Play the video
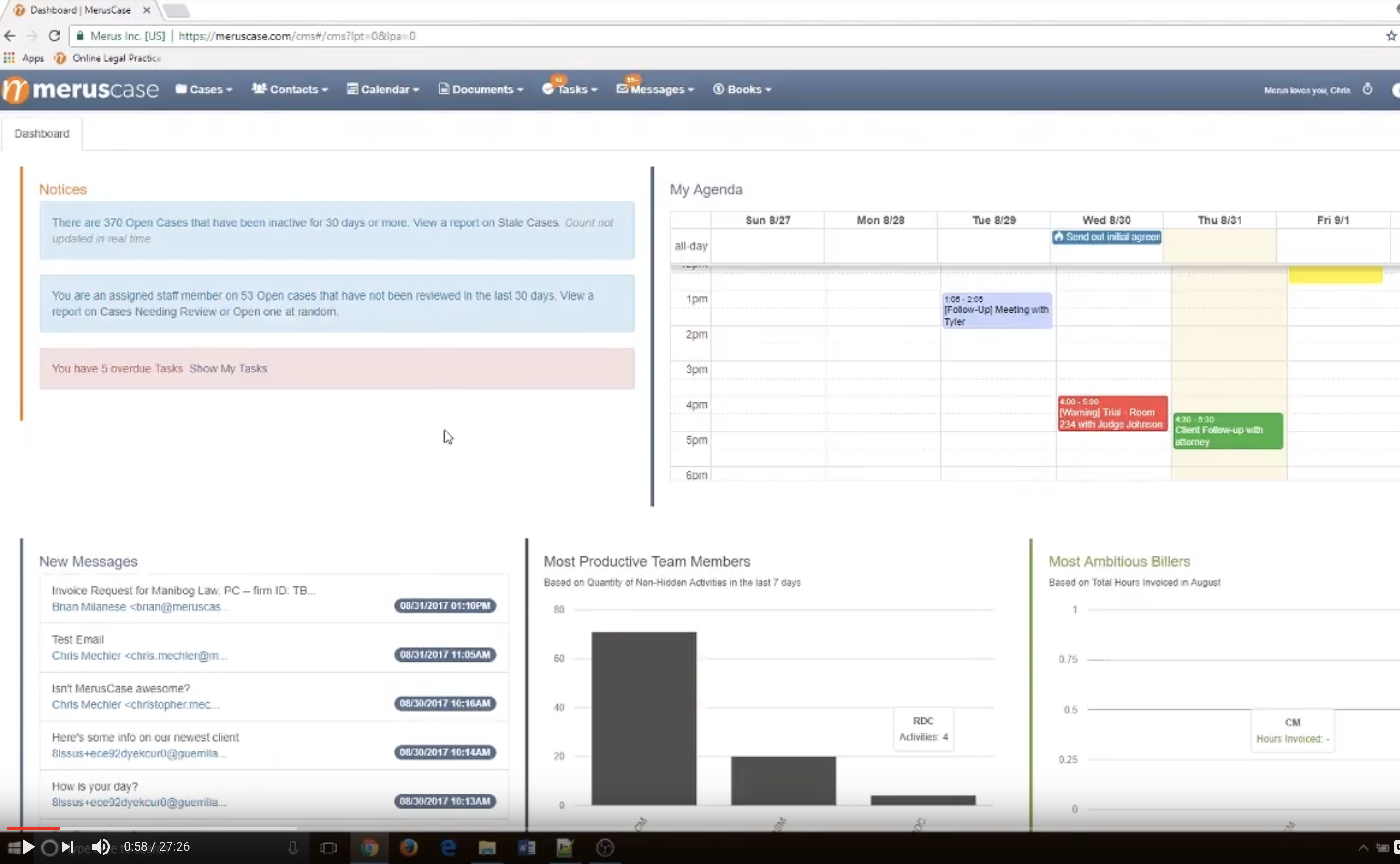This screenshot has width=1400, height=864. (28, 846)
